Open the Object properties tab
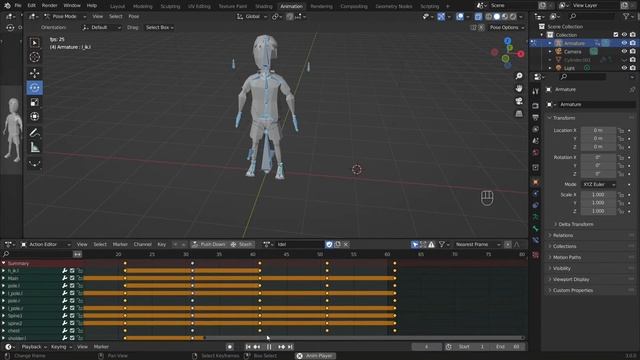 [536, 182]
